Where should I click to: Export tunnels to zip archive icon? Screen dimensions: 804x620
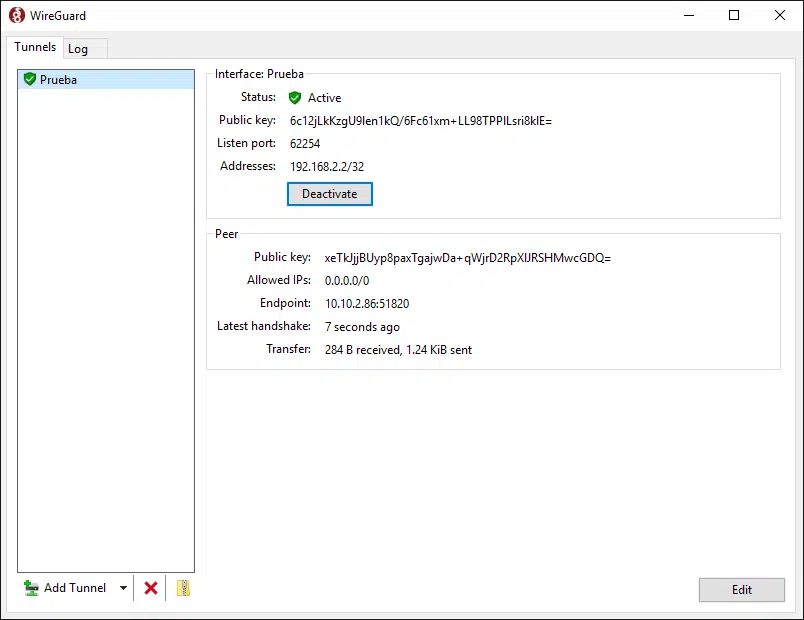(184, 588)
